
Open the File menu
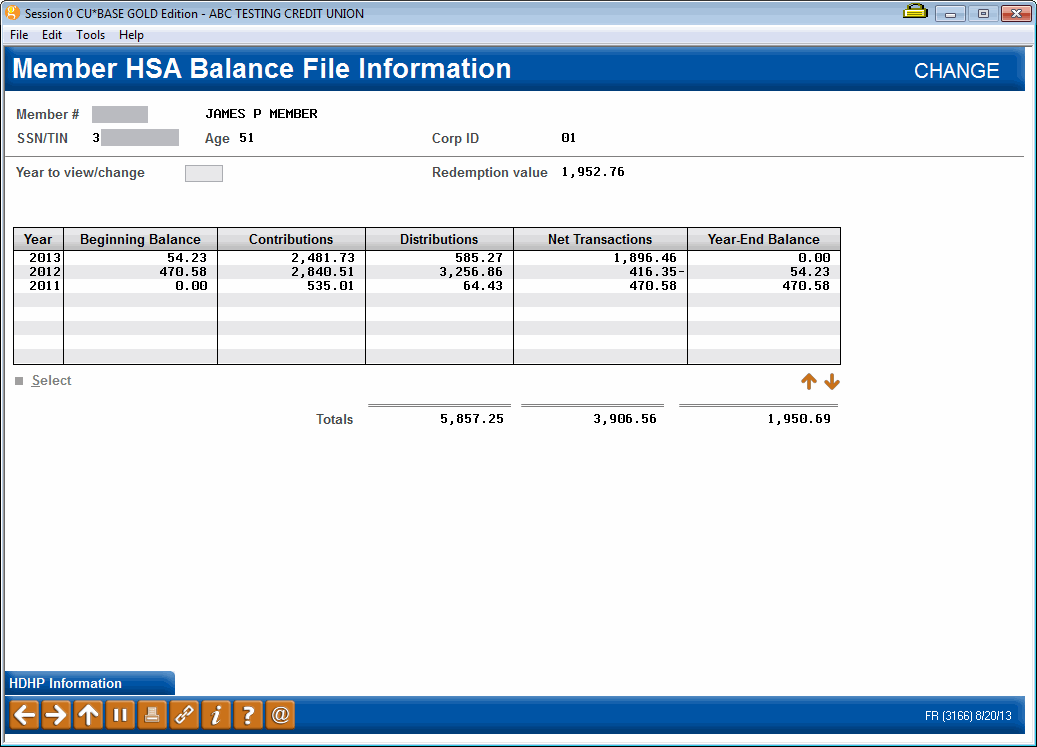click(x=18, y=34)
